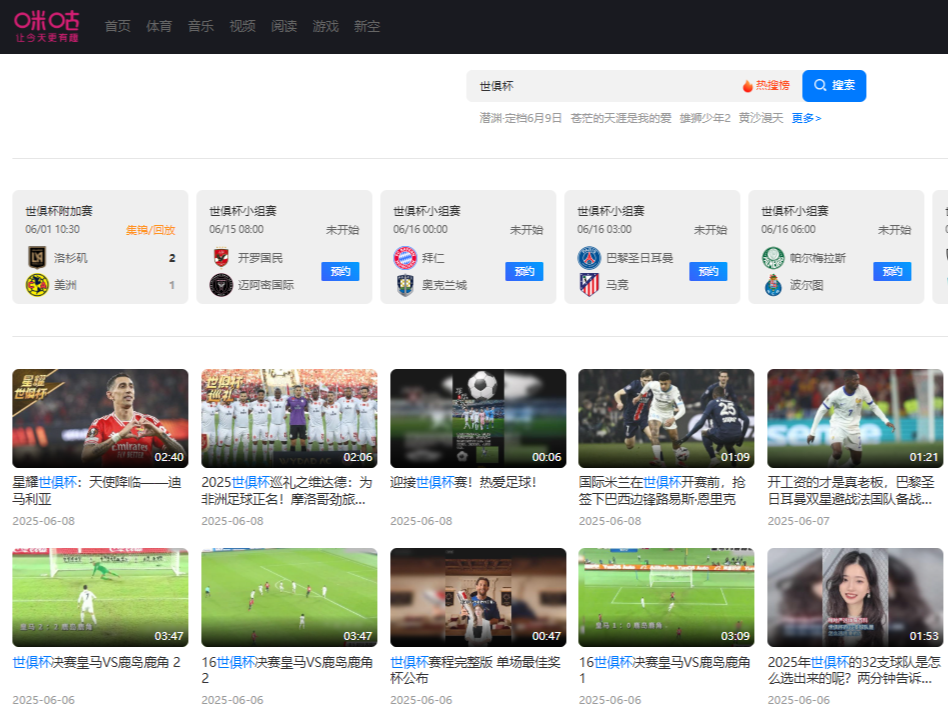Click the blue 搜索 search button
Screen dimensions: 948x708
pyautogui.click(x=834, y=86)
